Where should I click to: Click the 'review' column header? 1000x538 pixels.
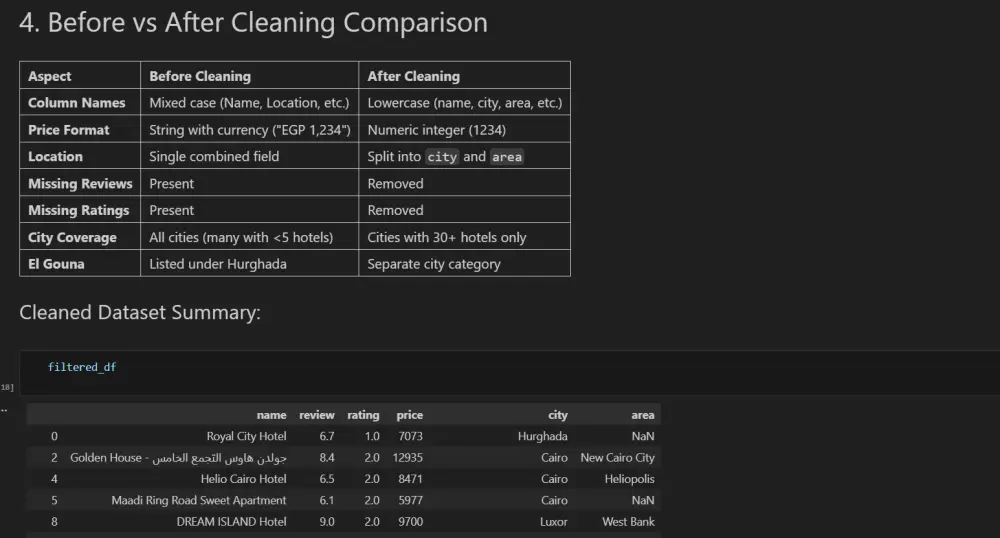pos(317,415)
